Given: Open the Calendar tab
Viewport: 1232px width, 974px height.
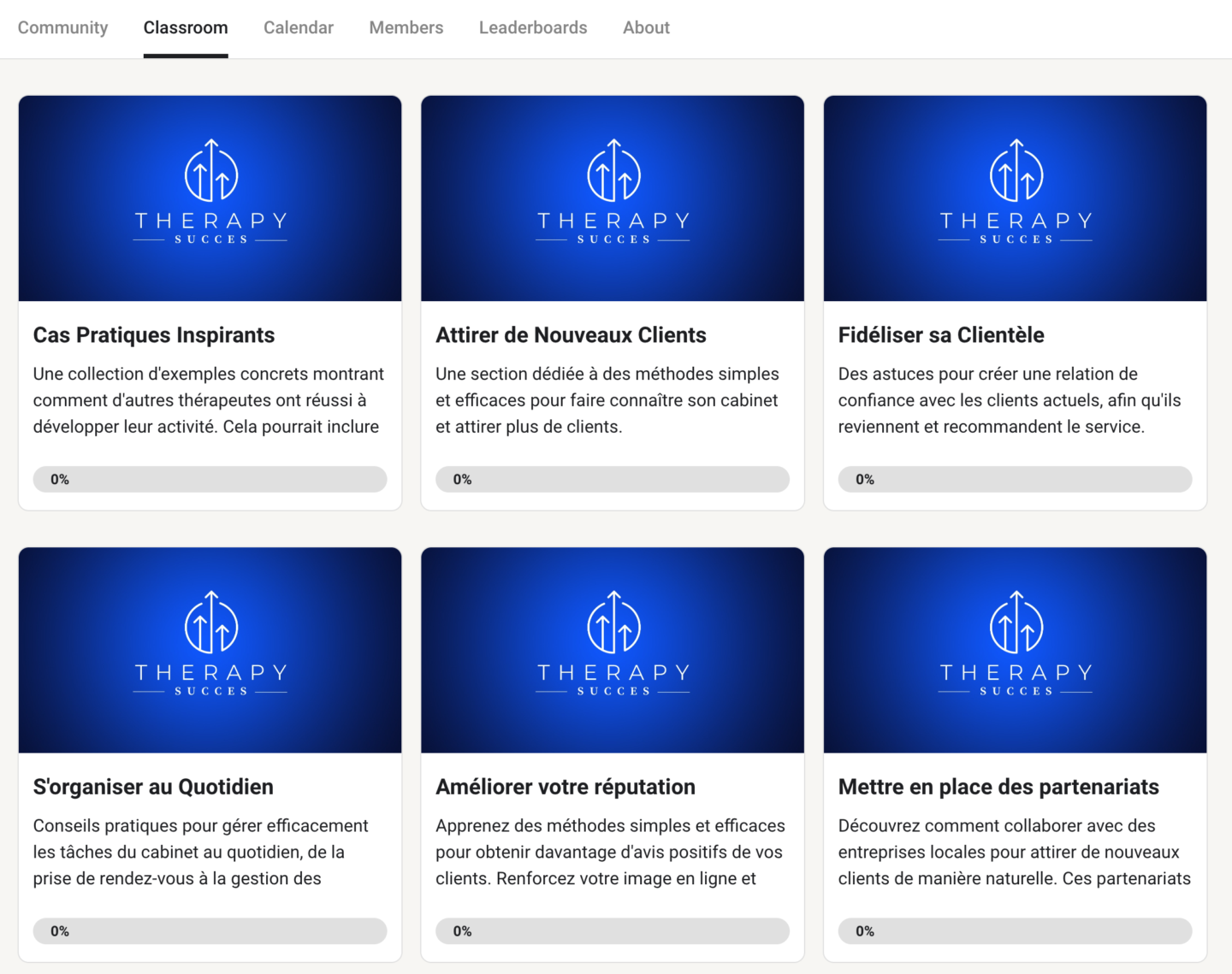Looking at the screenshot, I should point(299,27).
